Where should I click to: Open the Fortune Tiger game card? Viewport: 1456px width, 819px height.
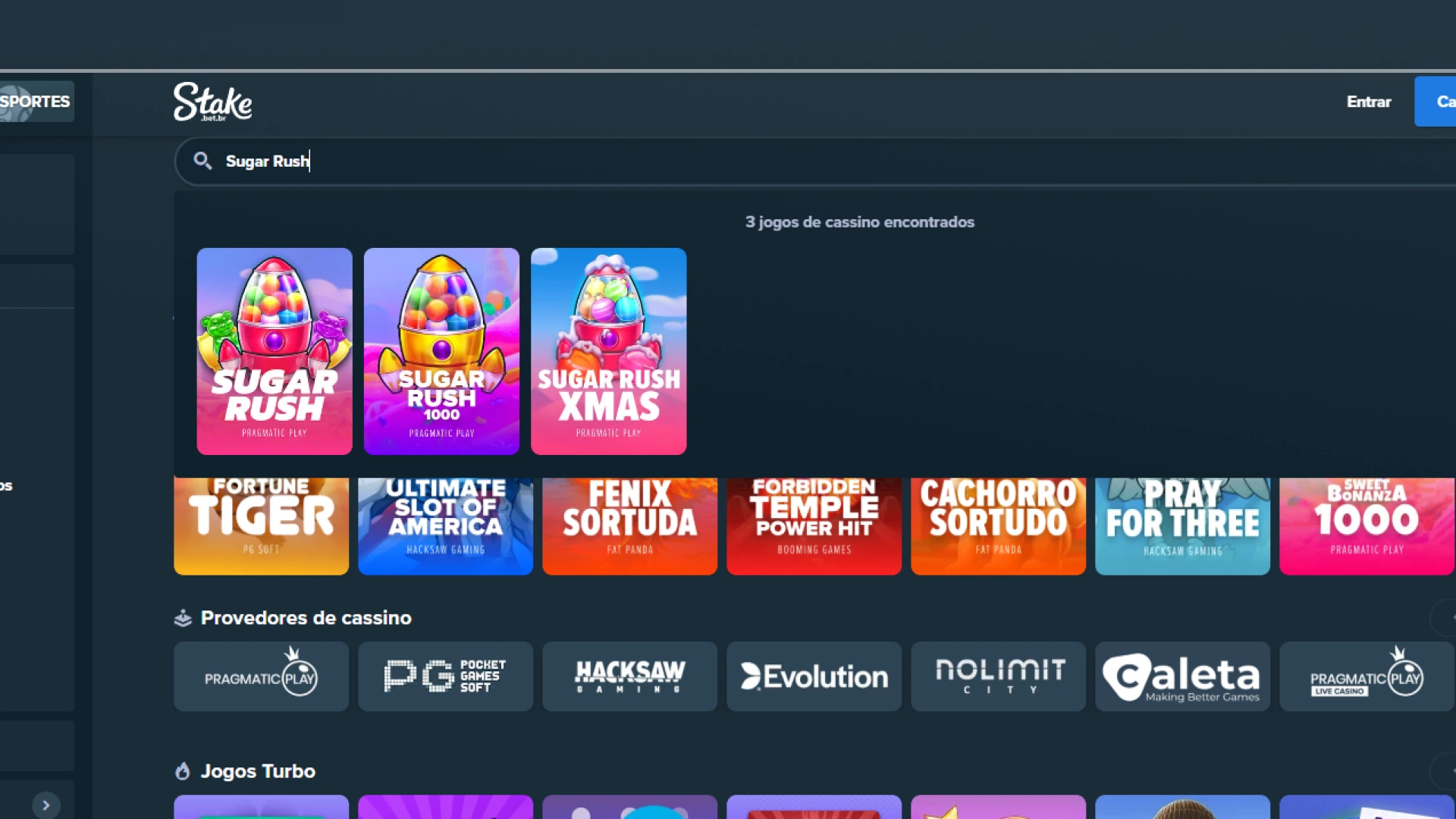[x=261, y=526]
